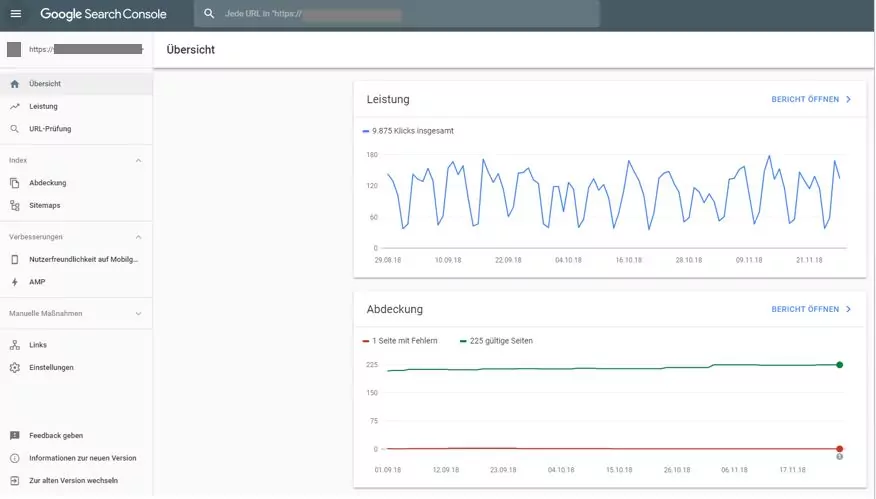Screen dimensions: 876x499
Task: Click Manuelle Maßnahmen section header label
Action: [x=46, y=313]
